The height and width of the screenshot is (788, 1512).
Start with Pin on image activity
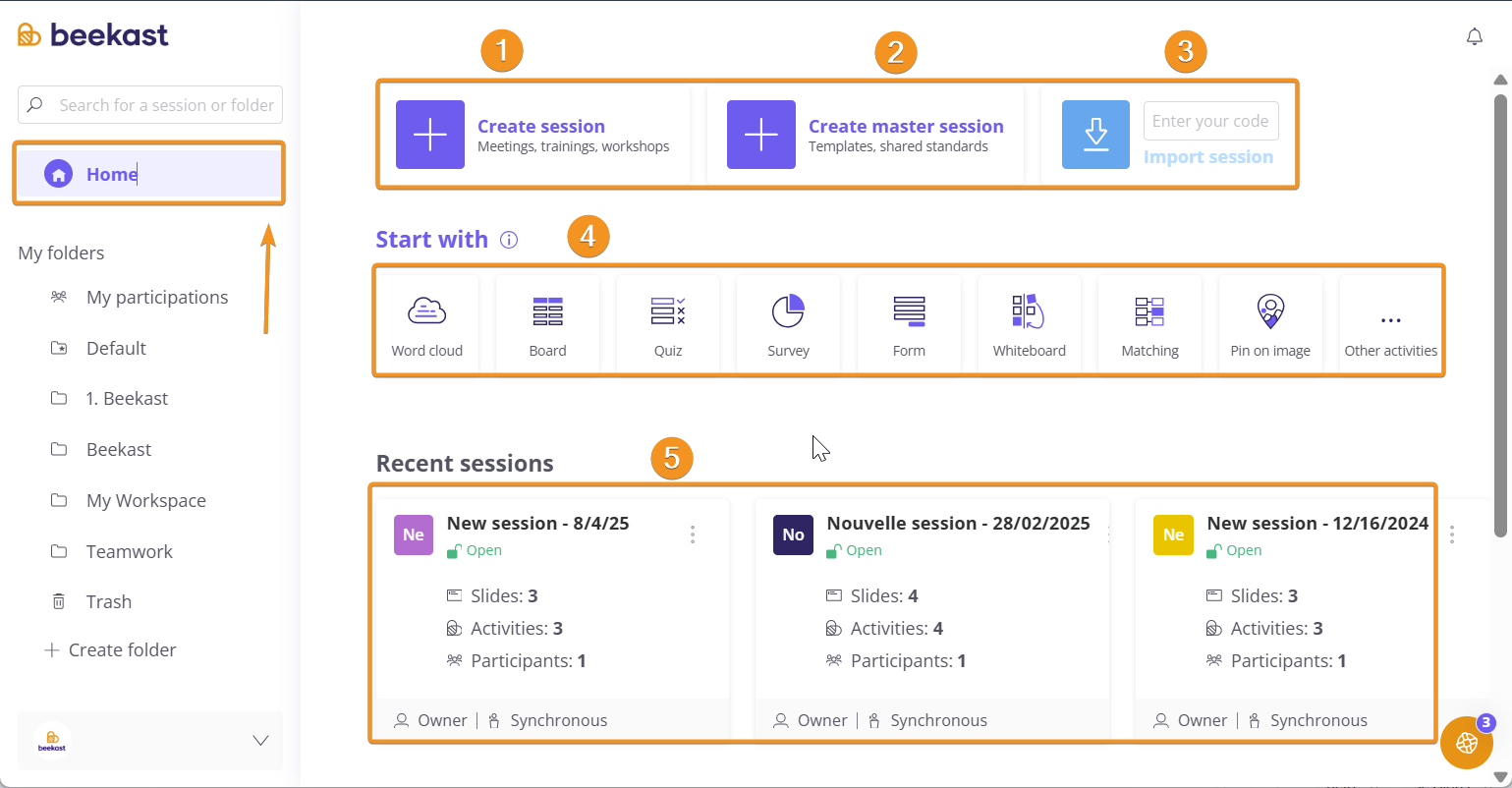[1270, 324]
